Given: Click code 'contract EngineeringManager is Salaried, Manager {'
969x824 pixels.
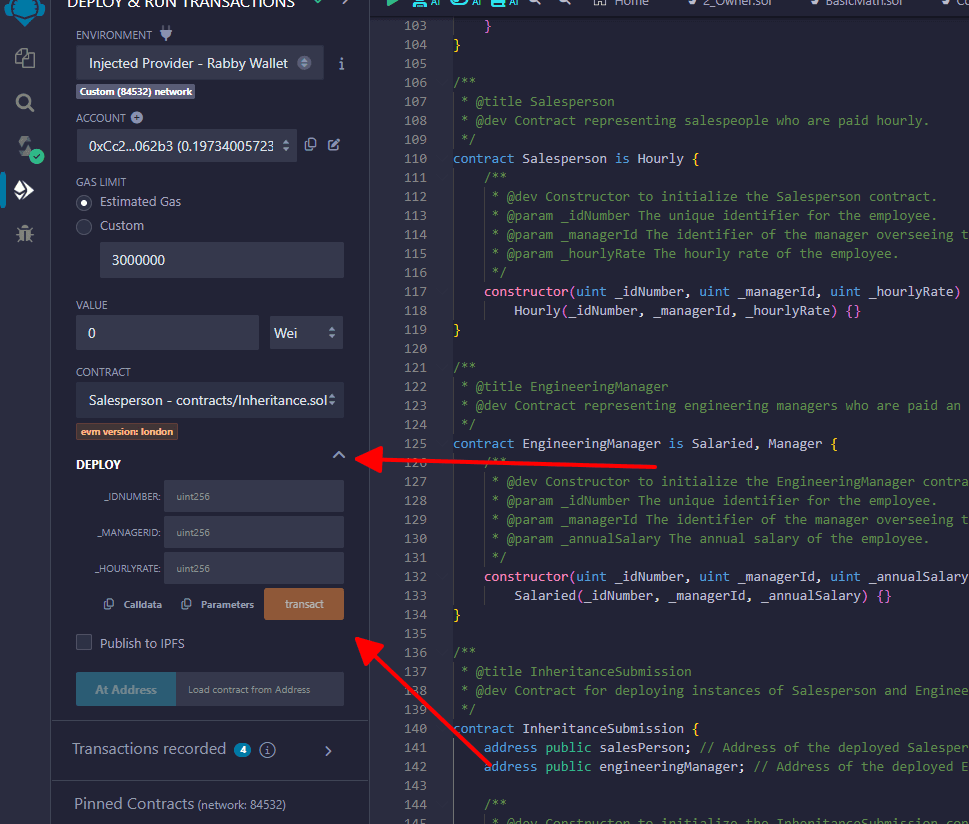Looking at the screenshot, I should click(x=645, y=444).
